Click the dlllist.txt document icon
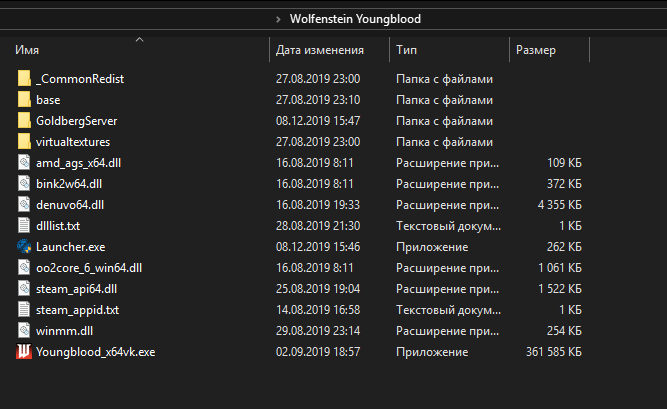Viewport: 667px width, 409px height. pyautogui.click(x=24, y=226)
